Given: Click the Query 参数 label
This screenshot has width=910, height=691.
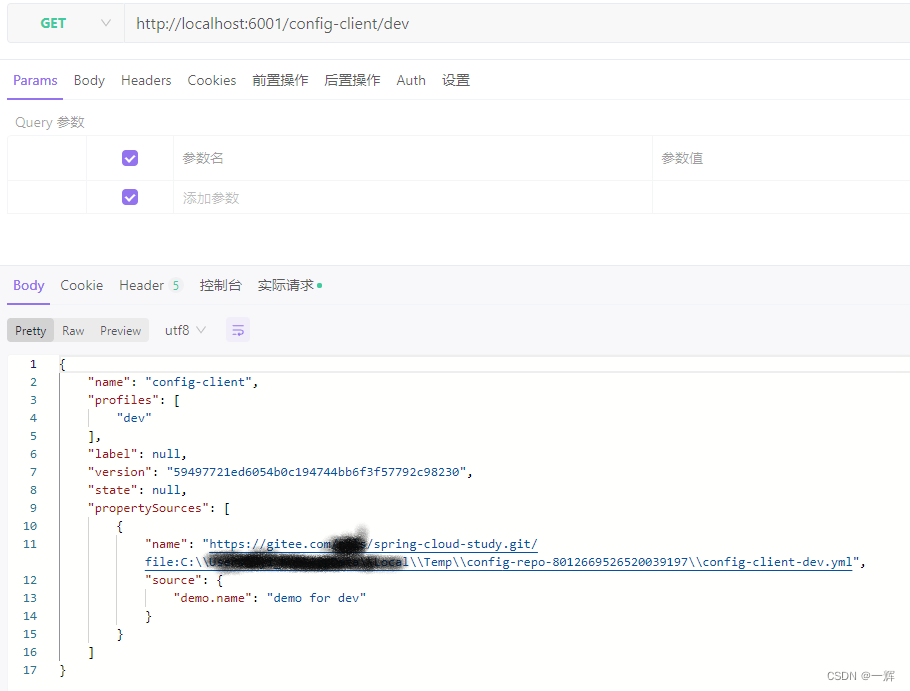Looking at the screenshot, I should point(50,122).
